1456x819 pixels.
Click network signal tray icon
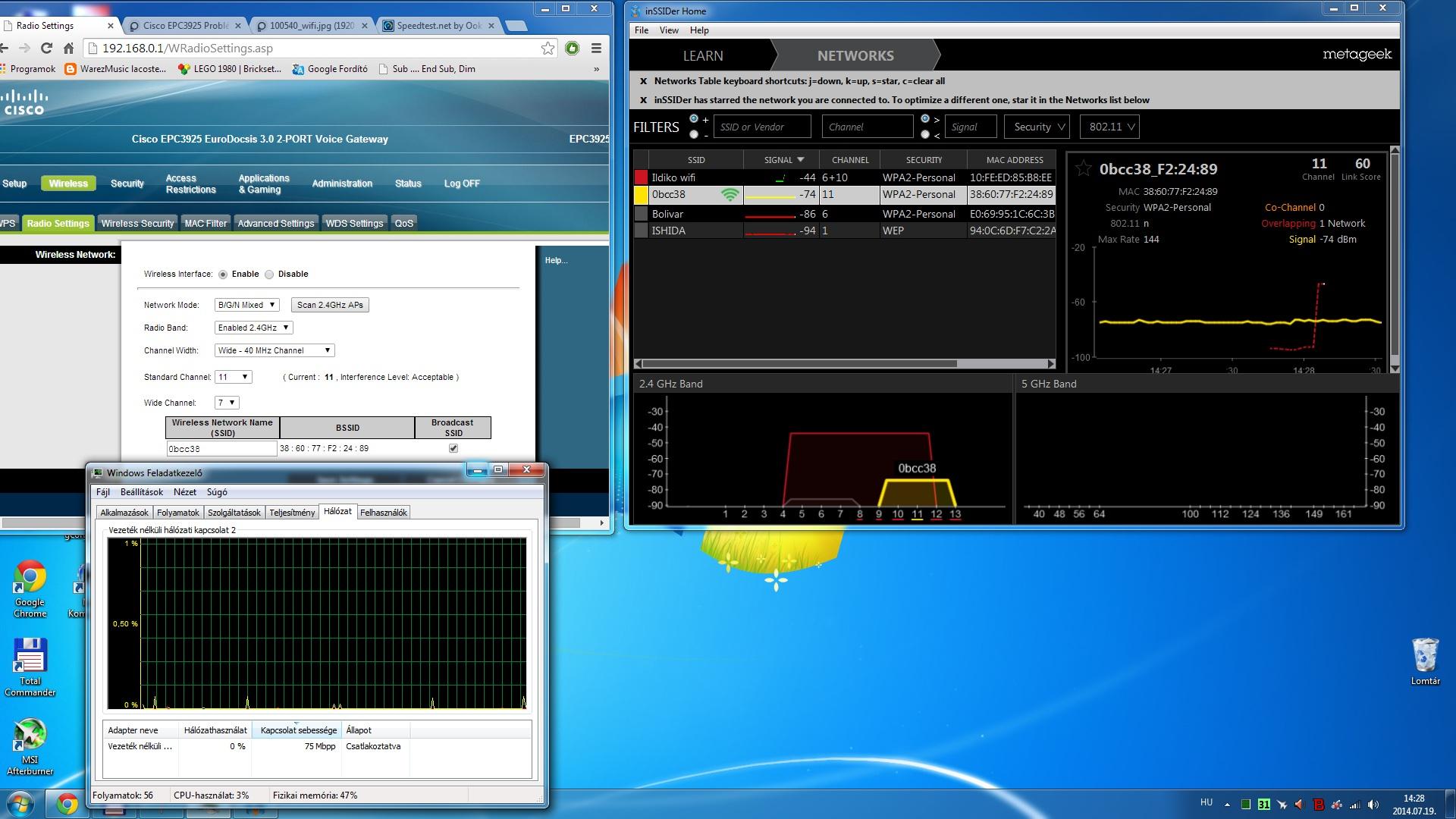click(x=1355, y=805)
